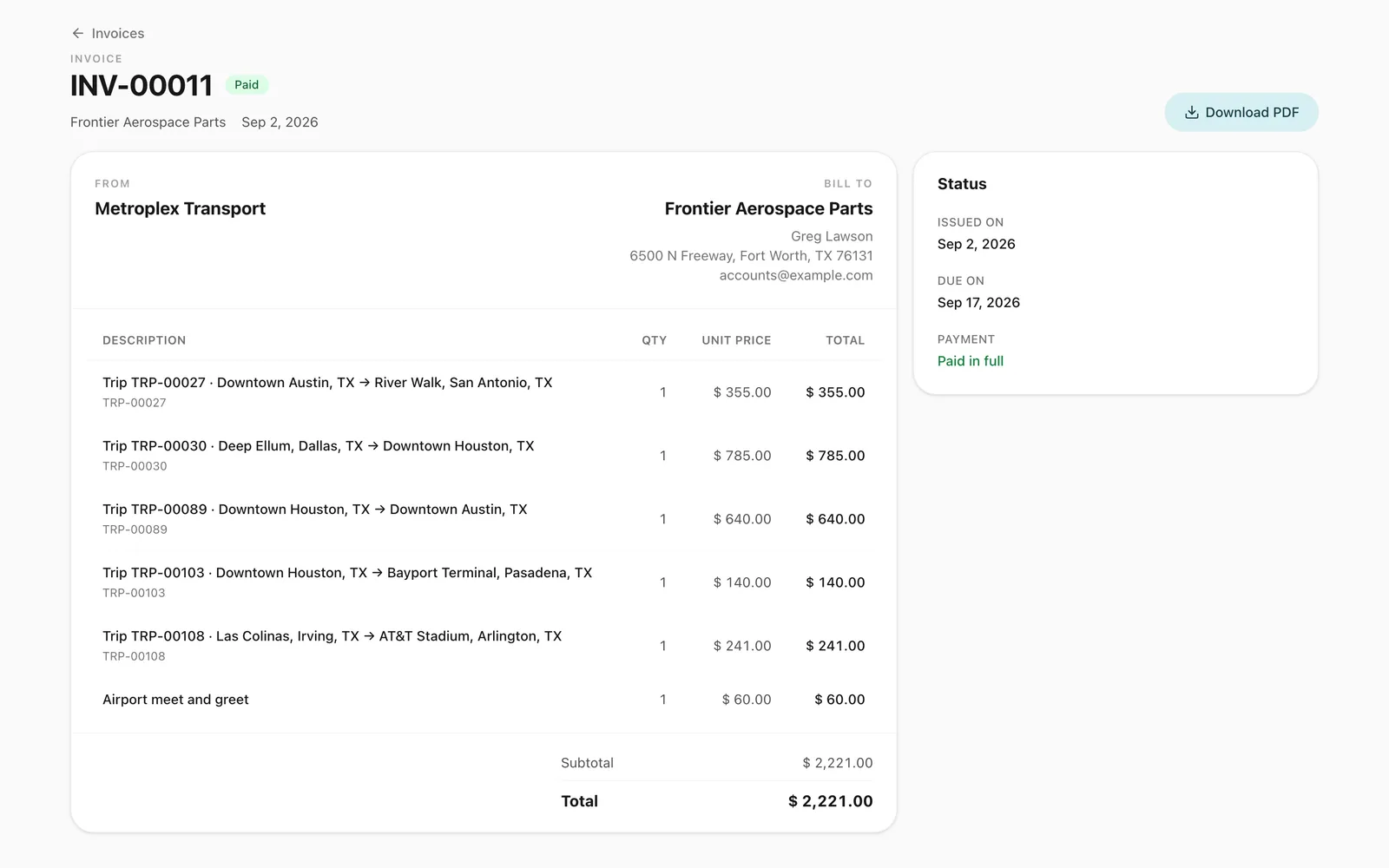Viewport: 1389px width, 868px height.
Task: Click the ISSUED ON label
Action: coord(971,222)
